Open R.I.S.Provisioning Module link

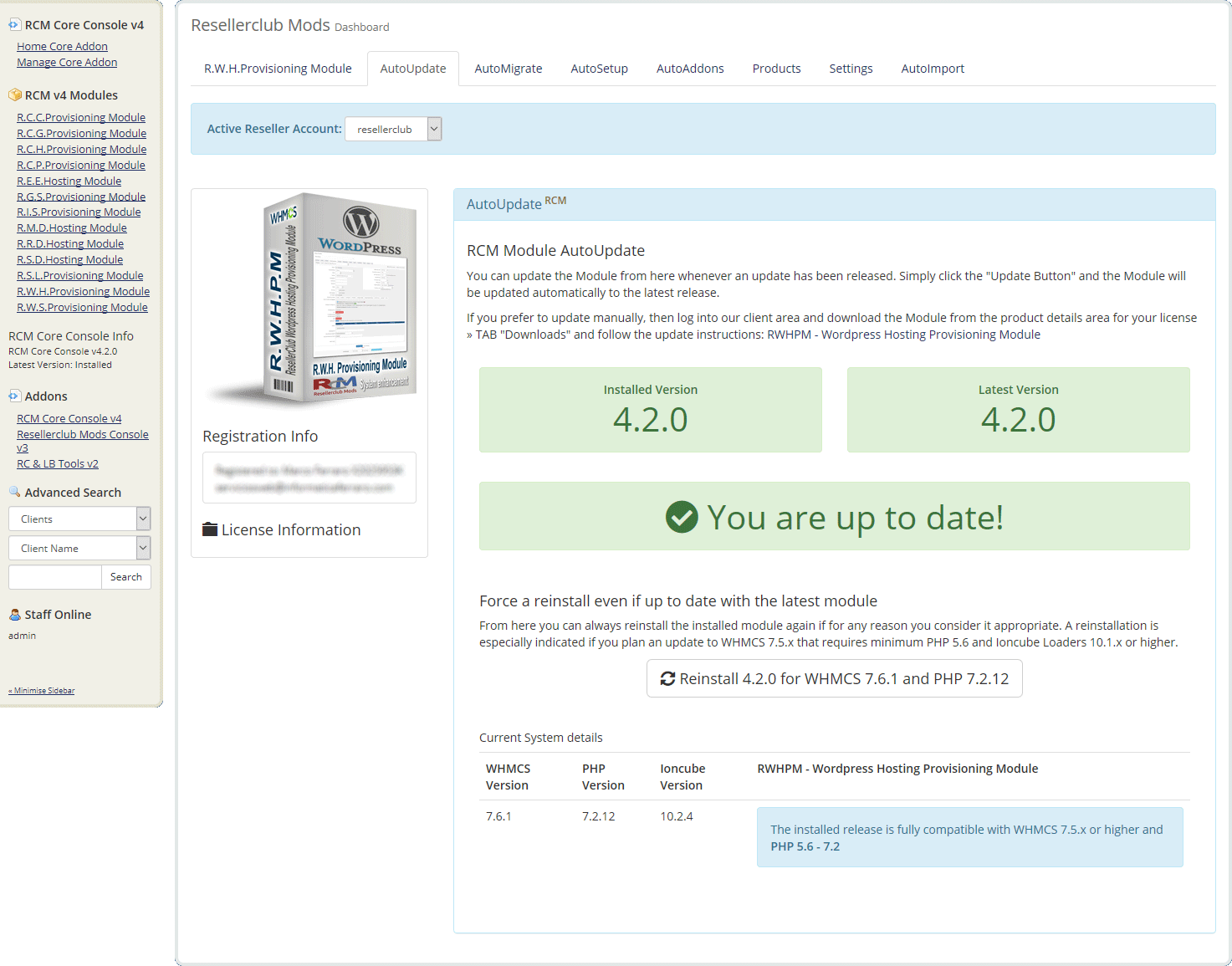(79, 212)
